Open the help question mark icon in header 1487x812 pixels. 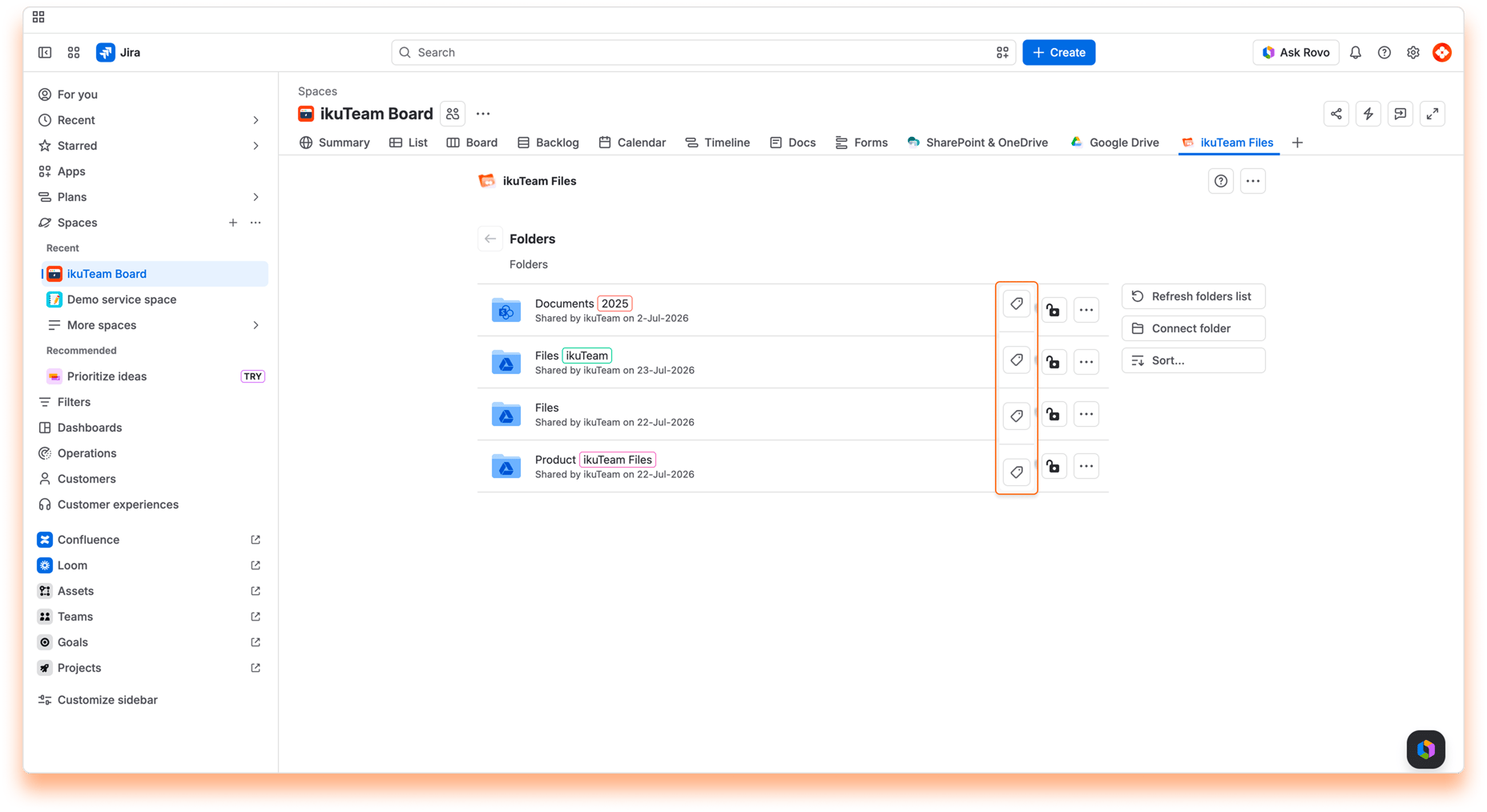[1384, 53]
